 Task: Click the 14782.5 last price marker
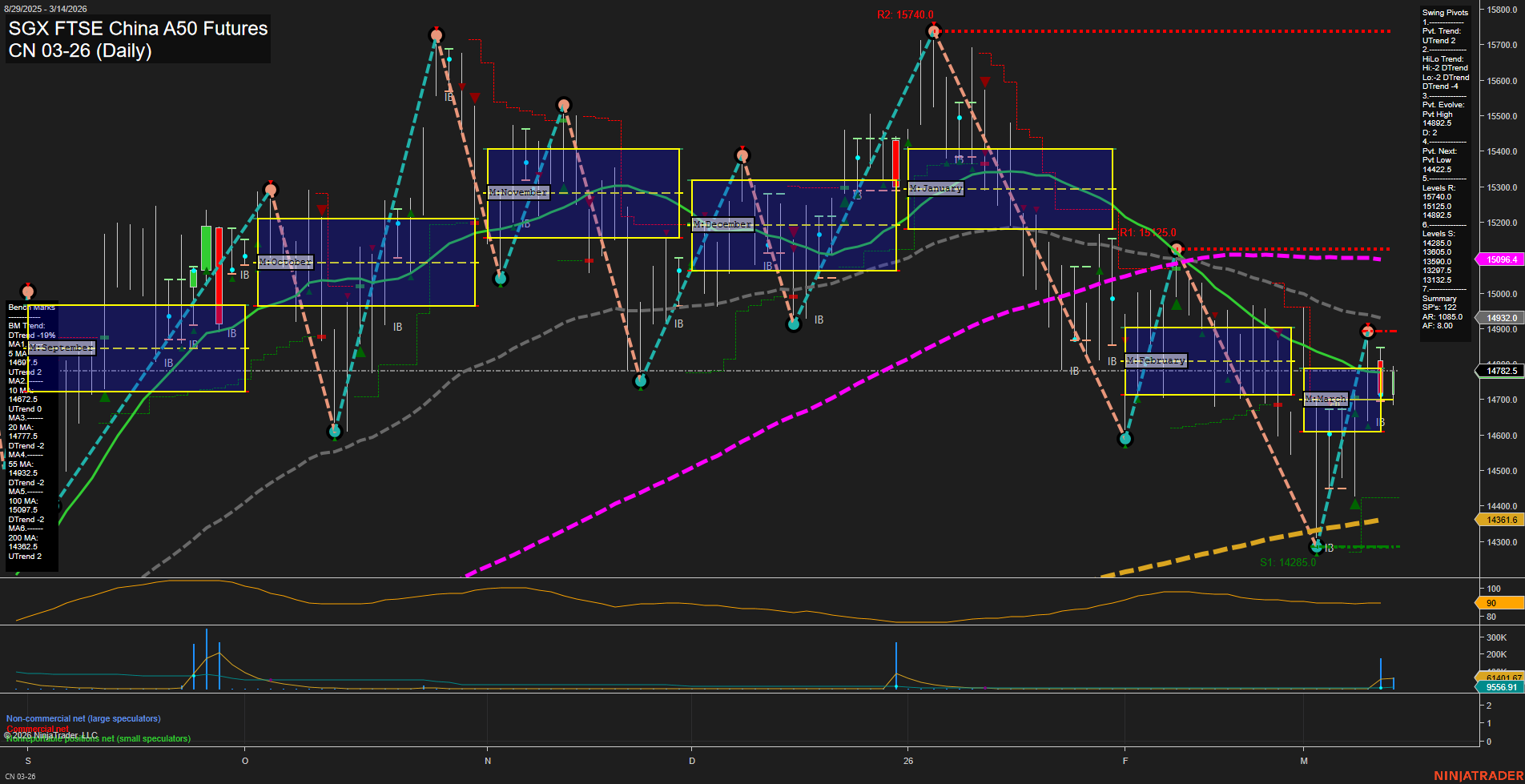(x=1500, y=371)
